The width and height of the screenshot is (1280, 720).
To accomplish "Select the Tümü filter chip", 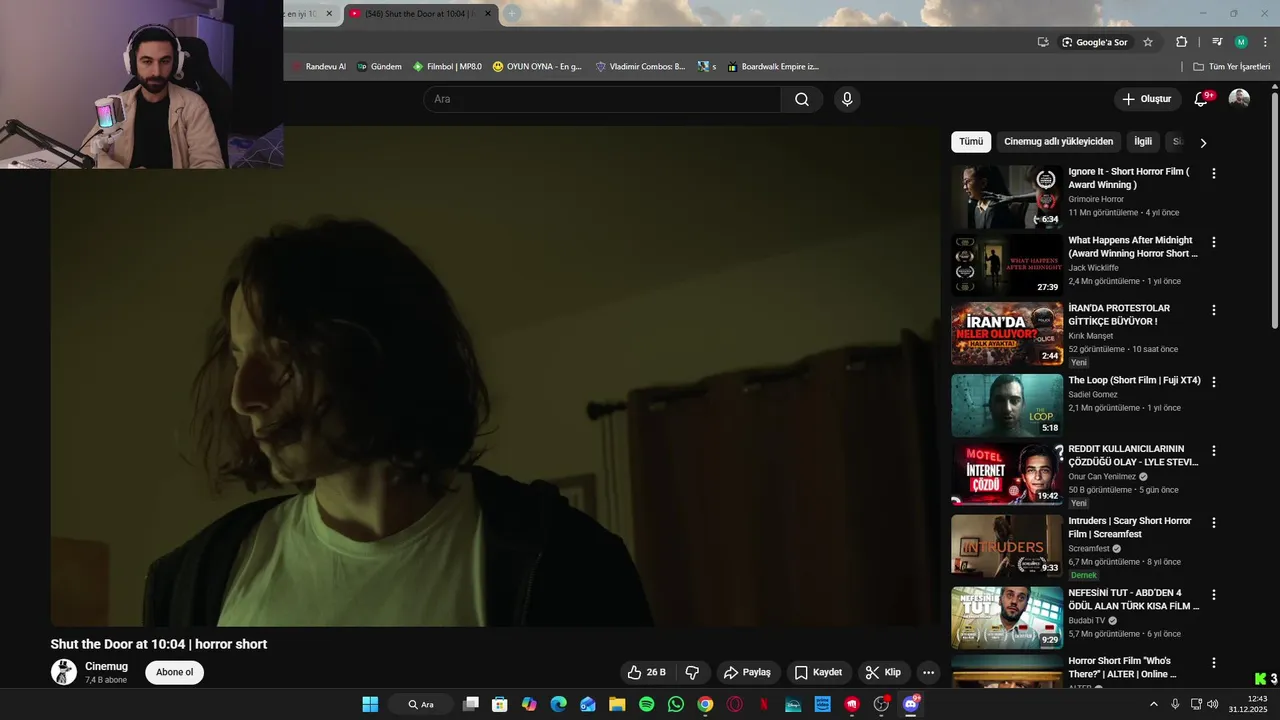I will 971,142.
